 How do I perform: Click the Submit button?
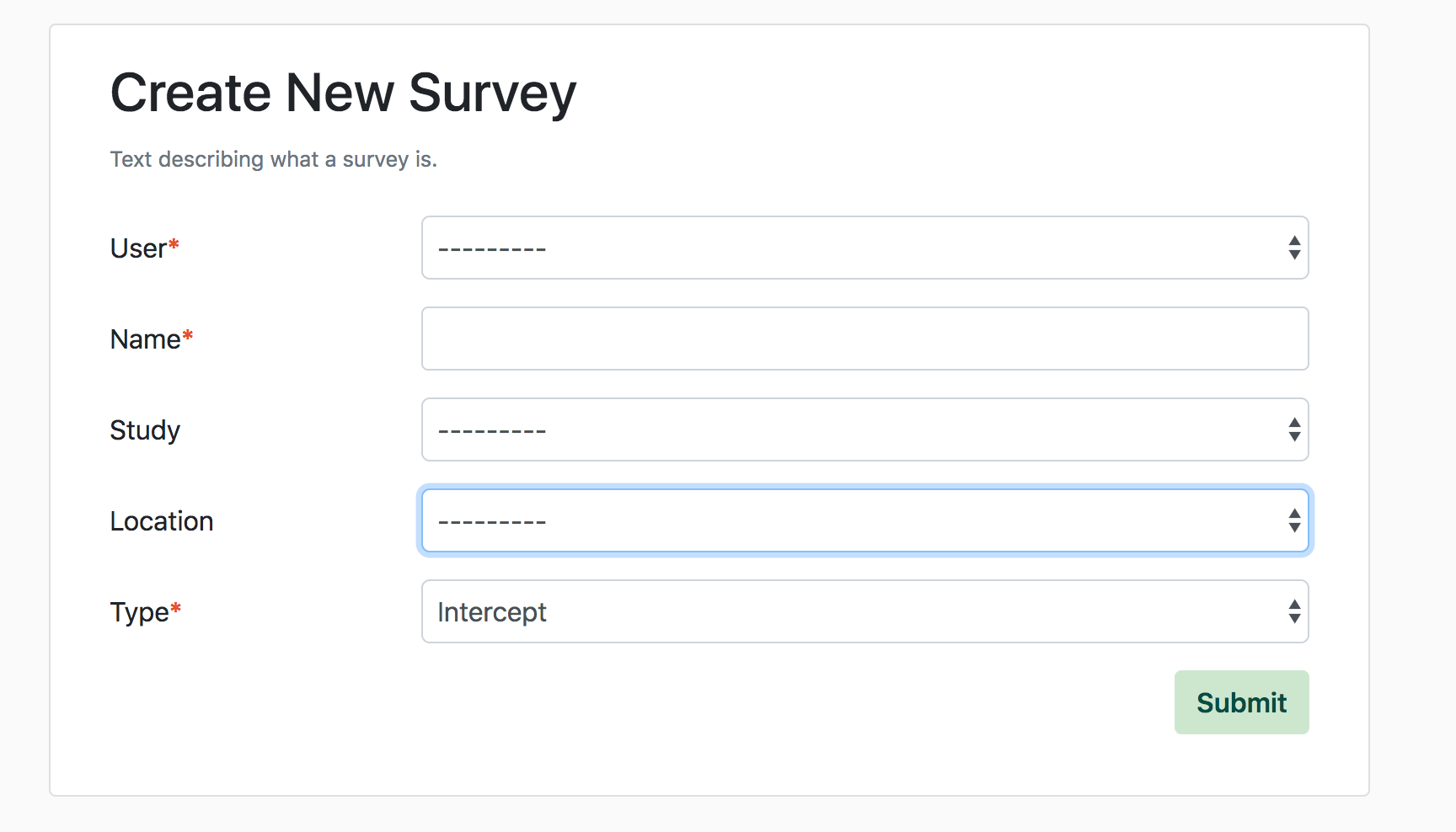pyautogui.click(x=1241, y=701)
